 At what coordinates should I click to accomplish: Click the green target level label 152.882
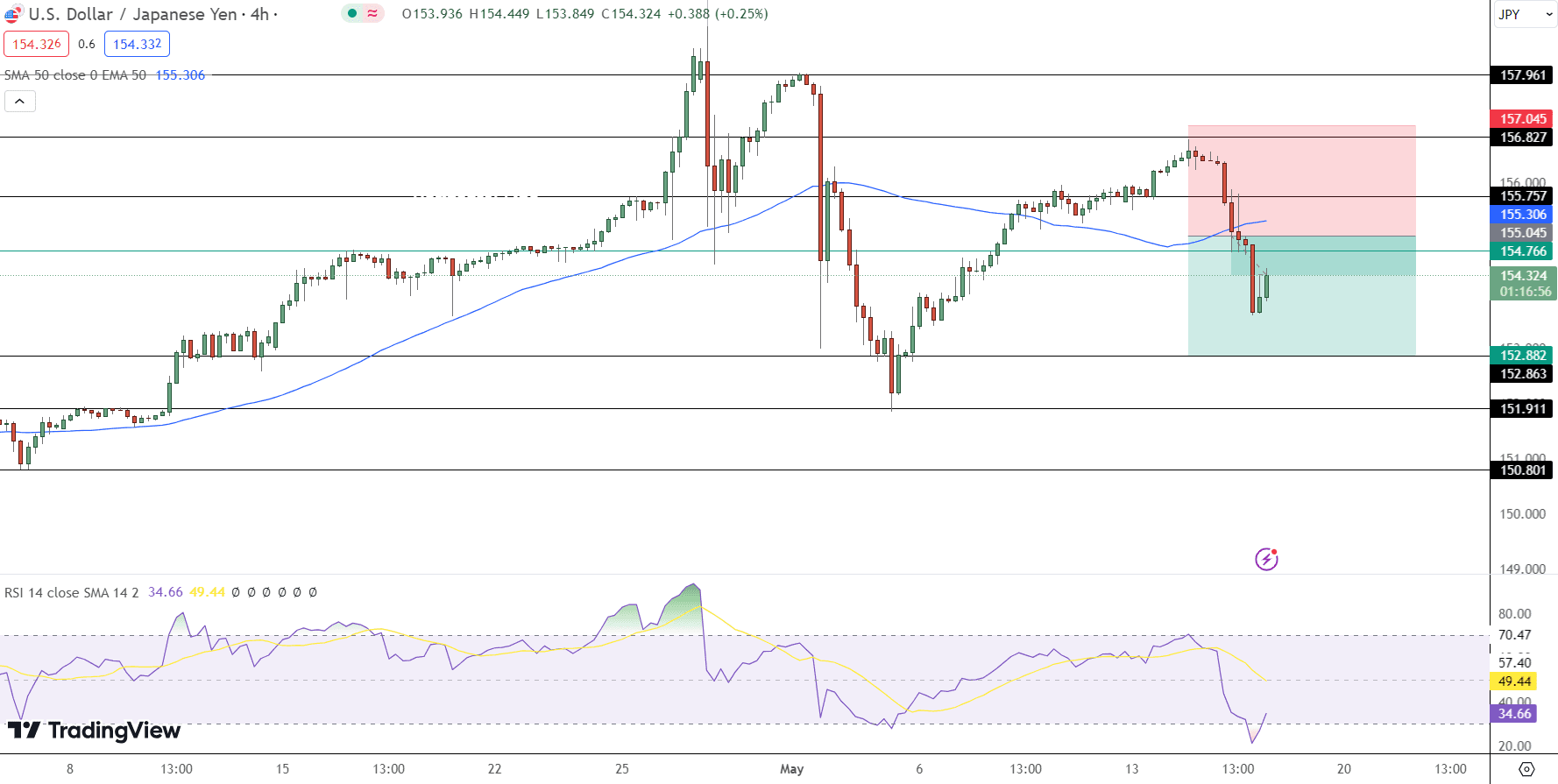tap(1522, 356)
